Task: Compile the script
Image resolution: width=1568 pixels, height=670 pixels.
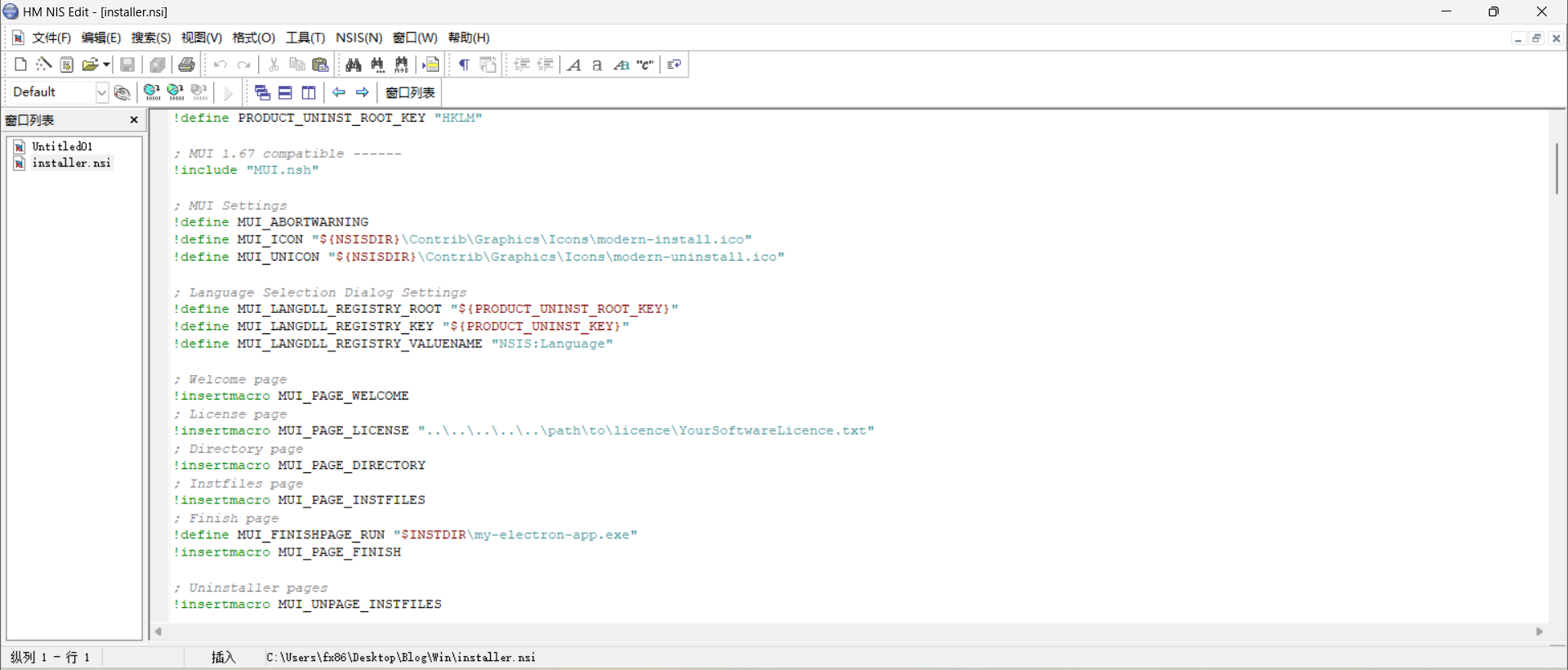Action: pyautogui.click(x=152, y=92)
